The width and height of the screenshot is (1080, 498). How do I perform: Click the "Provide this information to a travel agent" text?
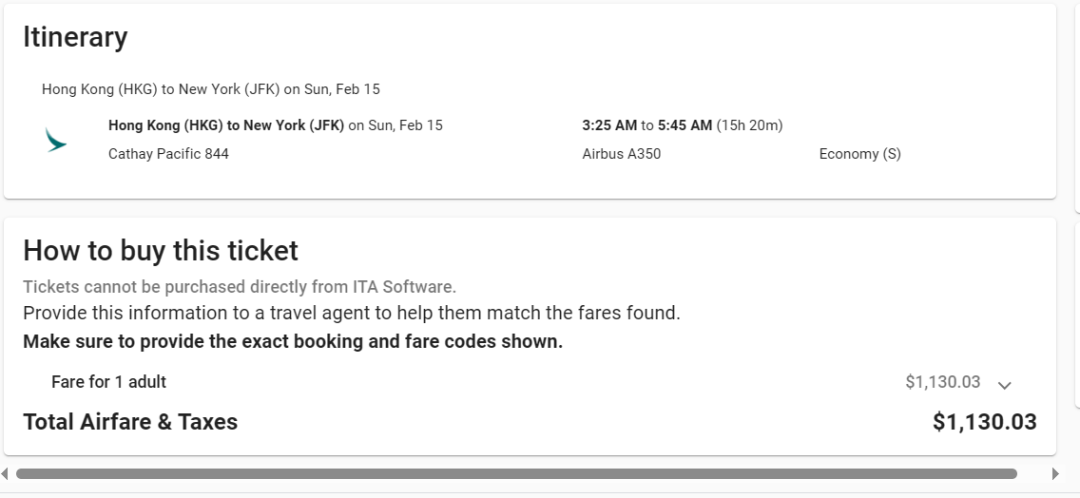pos(351,313)
